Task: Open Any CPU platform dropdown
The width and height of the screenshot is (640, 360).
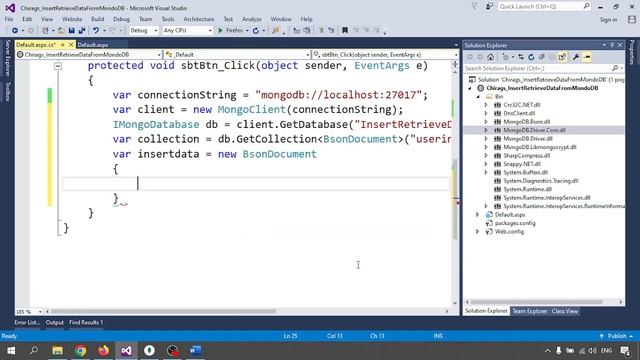Action: 187,31
